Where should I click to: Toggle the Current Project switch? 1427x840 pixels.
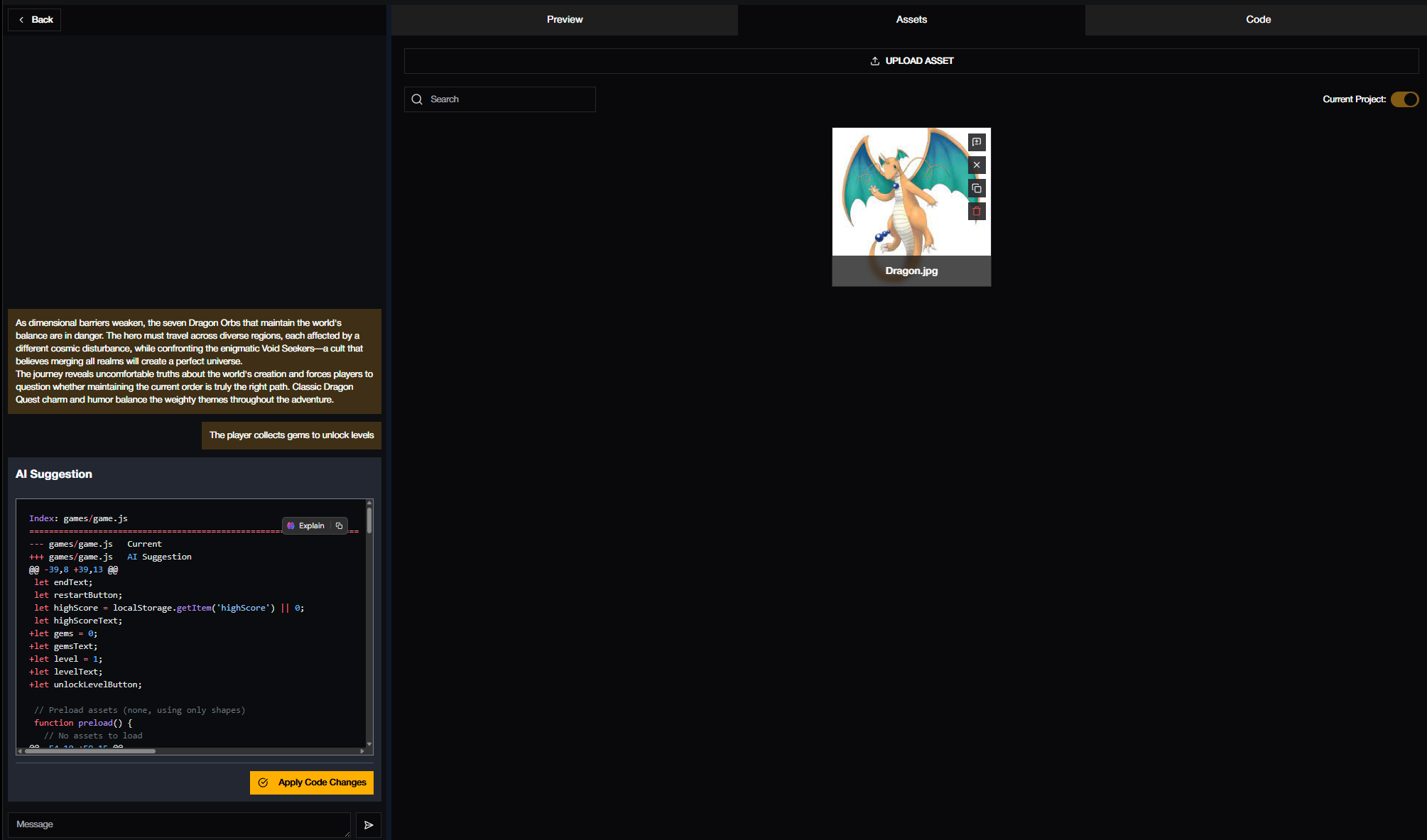[x=1404, y=99]
